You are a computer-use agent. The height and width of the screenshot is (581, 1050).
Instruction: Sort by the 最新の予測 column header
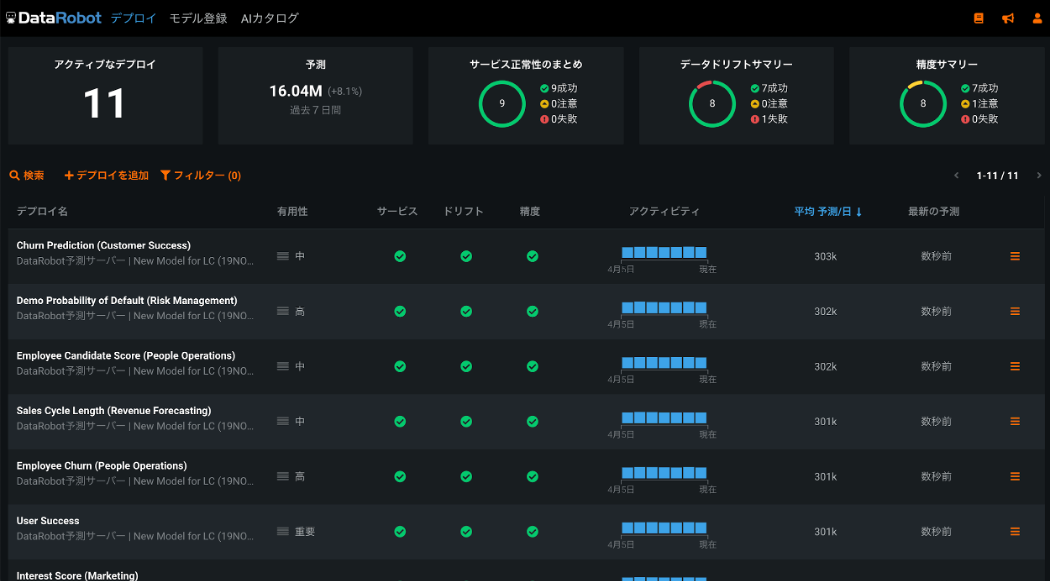[x=933, y=212]
